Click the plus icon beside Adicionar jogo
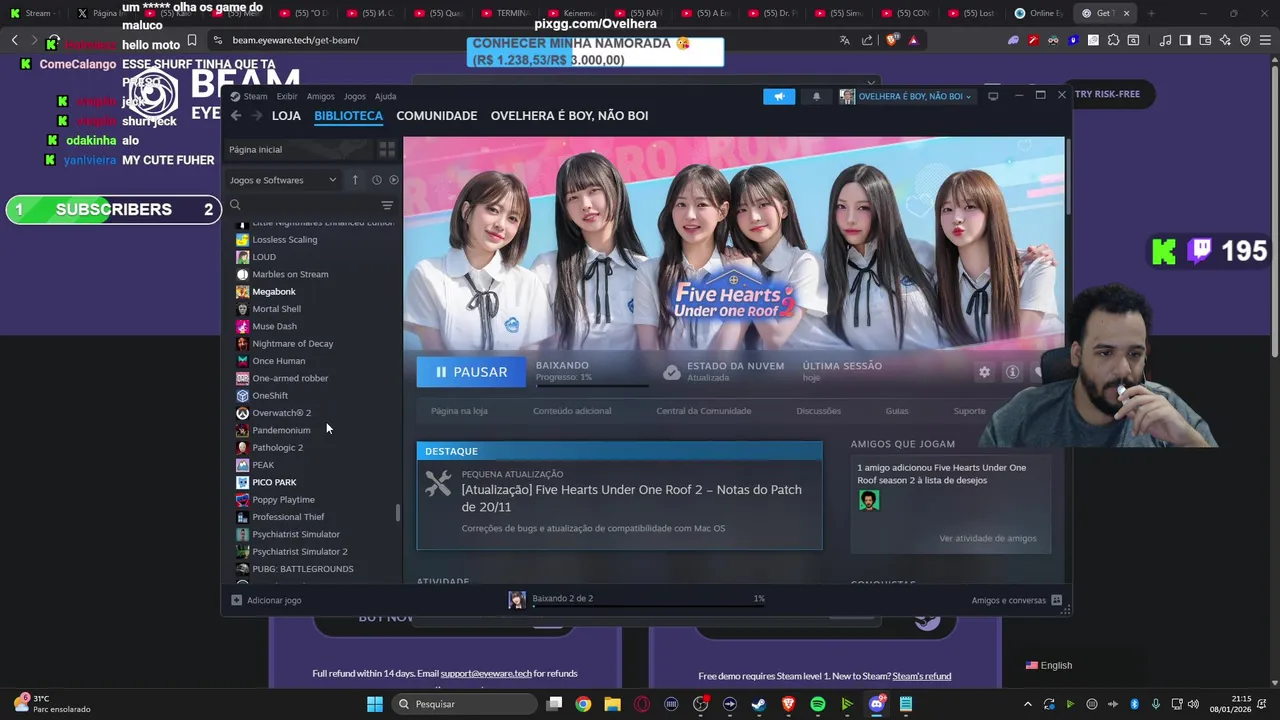Screen dimensions: 1280x720 pos(237,600)
